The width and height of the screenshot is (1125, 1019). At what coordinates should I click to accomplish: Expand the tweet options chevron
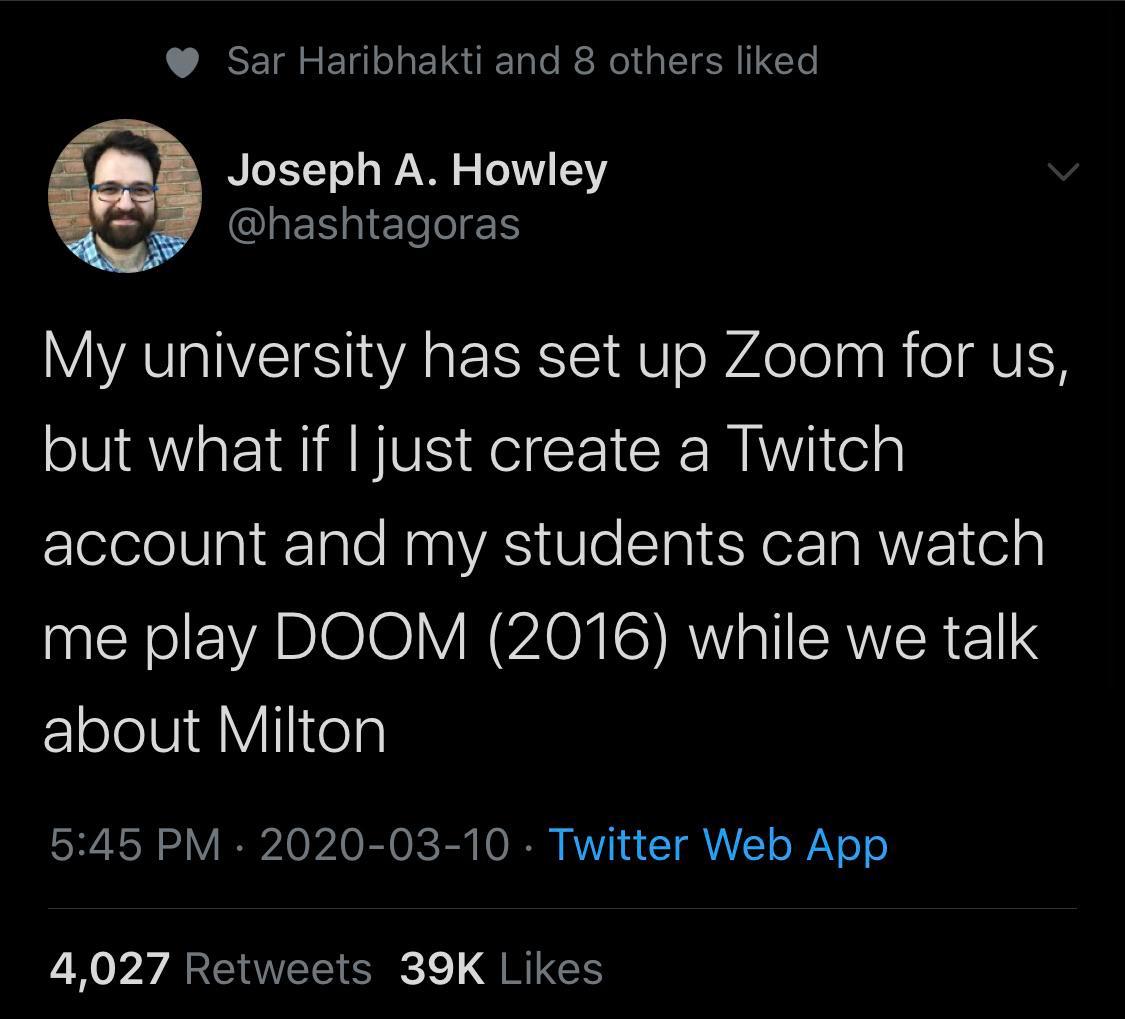click(x=1064, y=173)
